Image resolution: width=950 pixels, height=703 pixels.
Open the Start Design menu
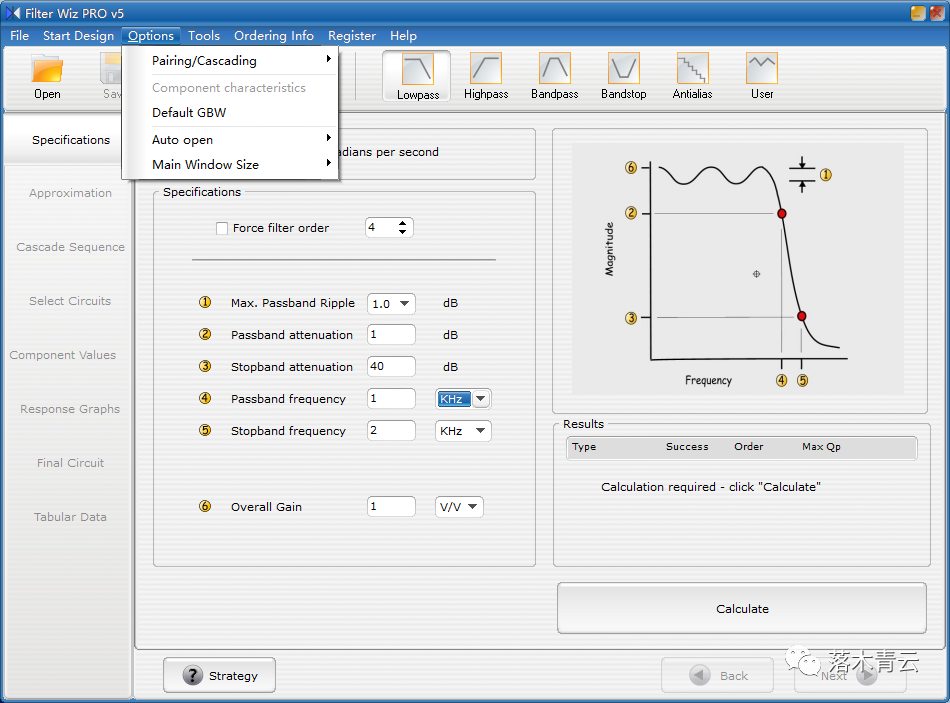[x=78, y=36]
